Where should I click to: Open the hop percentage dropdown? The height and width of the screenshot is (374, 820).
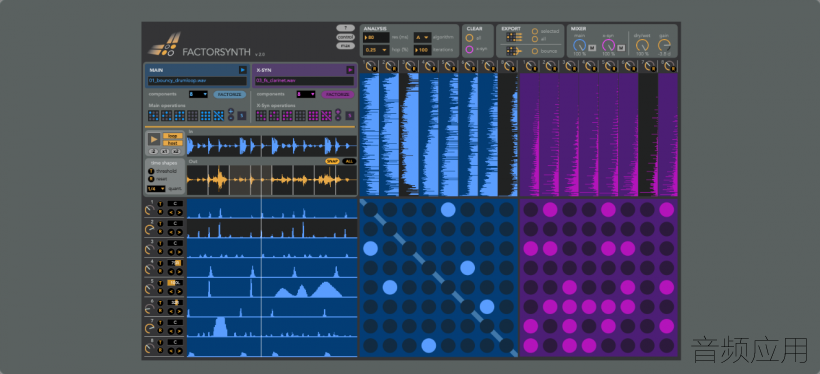[376, 50]
